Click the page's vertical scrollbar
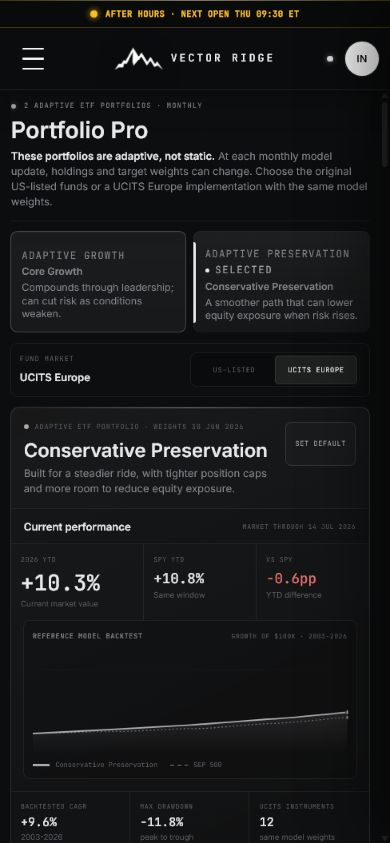This screenshot has height=843, width=390. 384,134
